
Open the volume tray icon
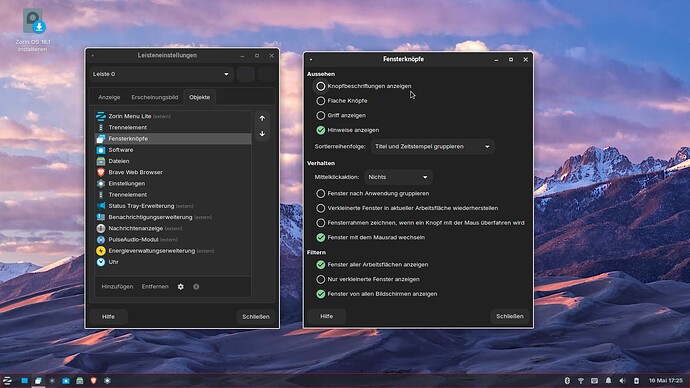point(622,381)
